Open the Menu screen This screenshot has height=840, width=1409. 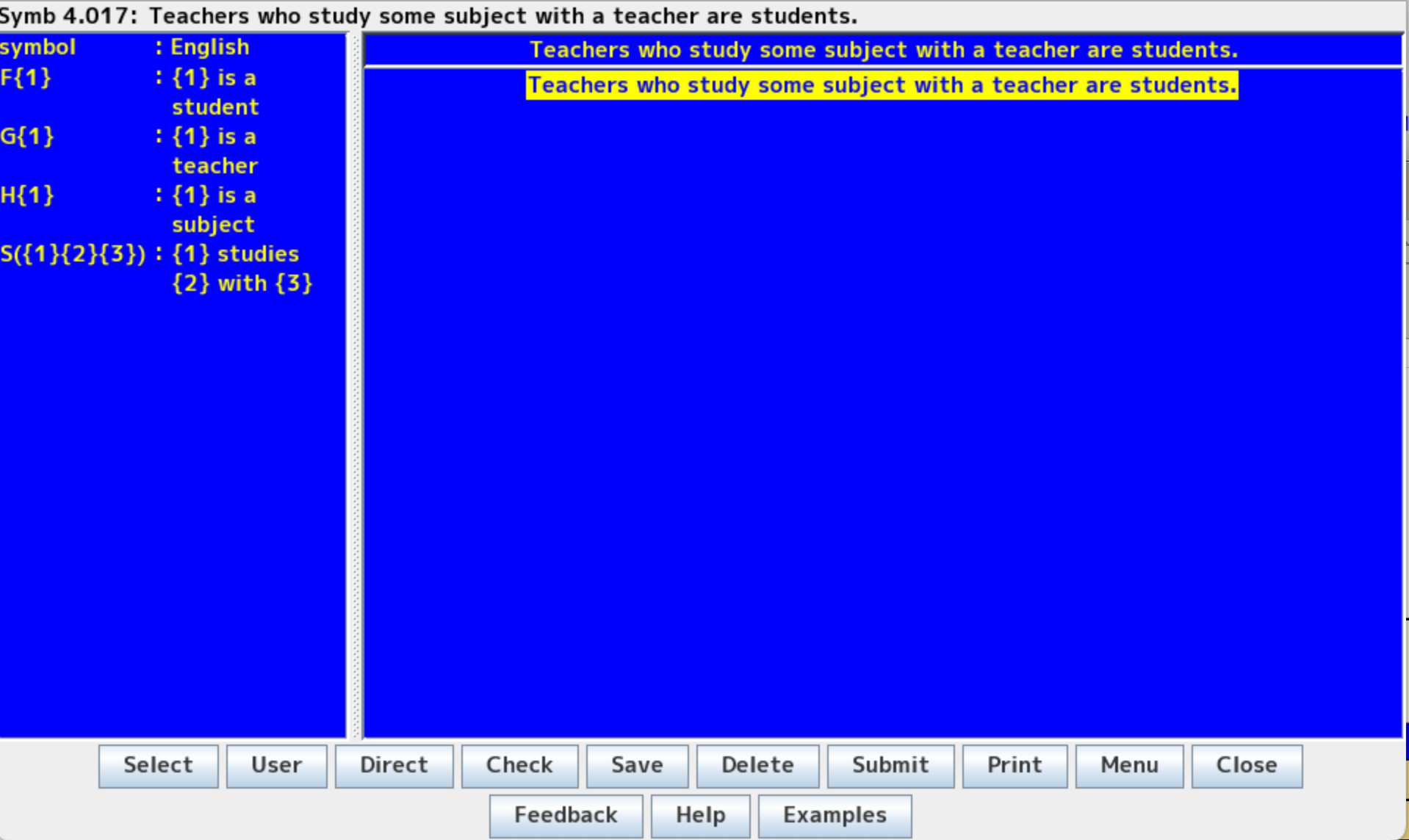1128,765
